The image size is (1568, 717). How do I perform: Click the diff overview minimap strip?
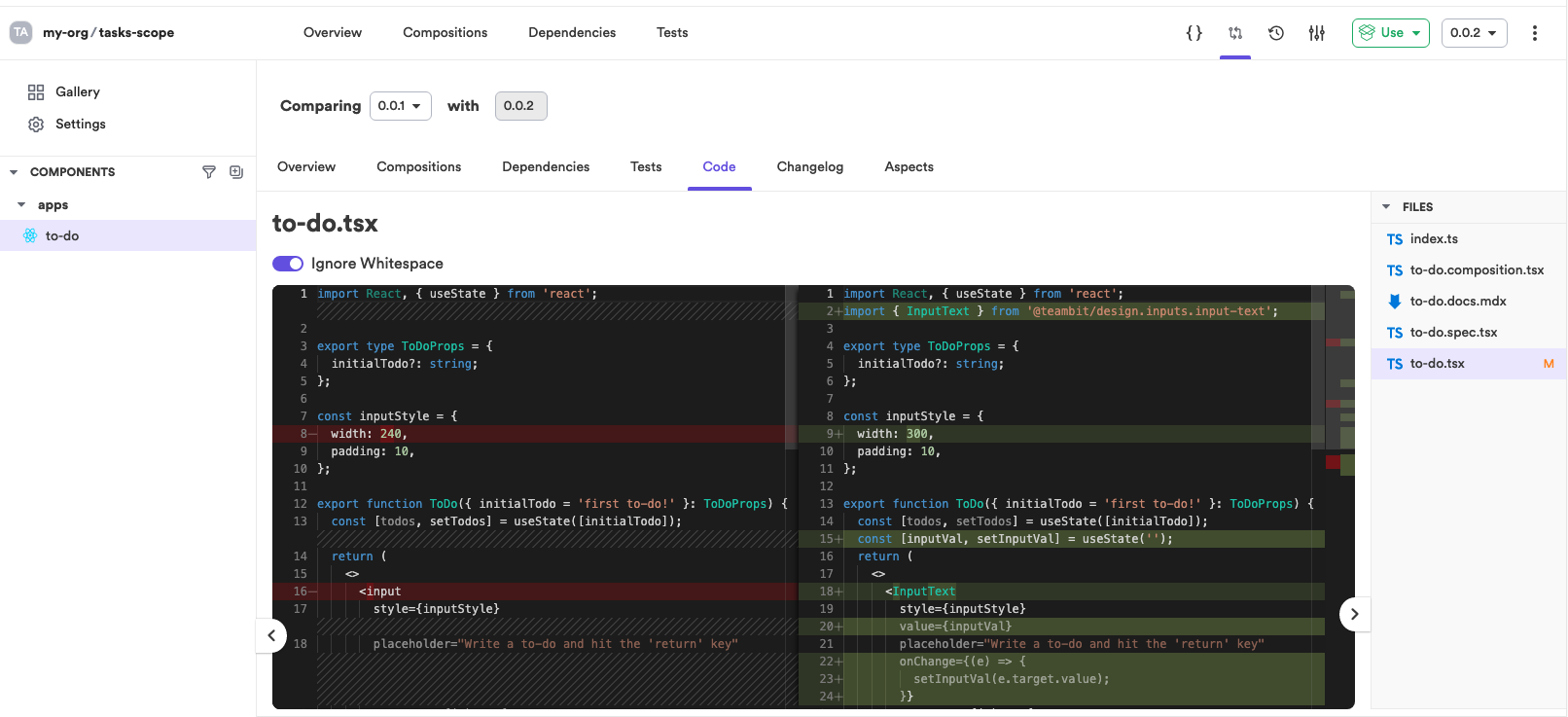(x=1339, y=409)
